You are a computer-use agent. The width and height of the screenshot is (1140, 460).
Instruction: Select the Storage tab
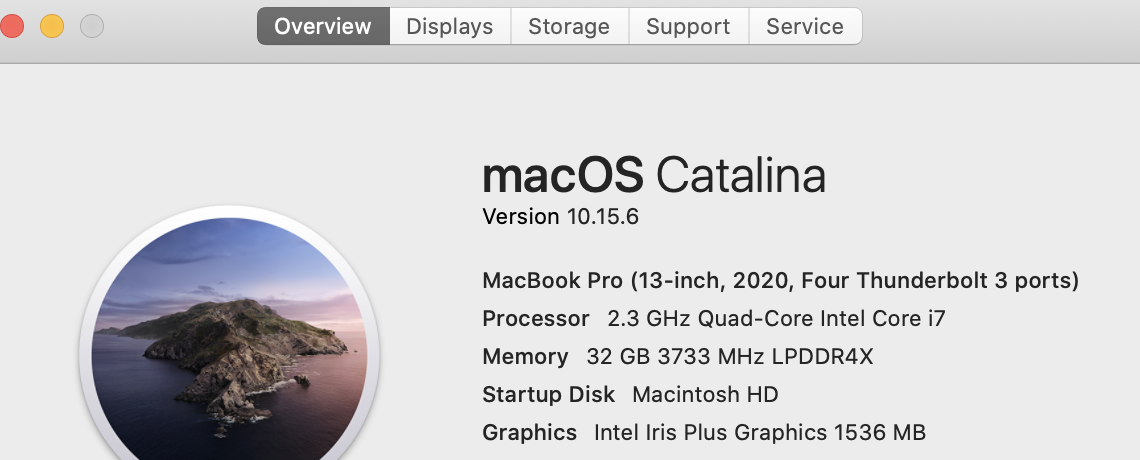pyautogui.click(x=569, y=26)
